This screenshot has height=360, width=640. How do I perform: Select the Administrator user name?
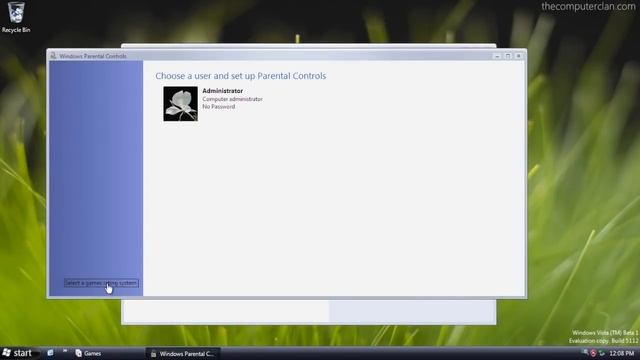click(222, 91)
